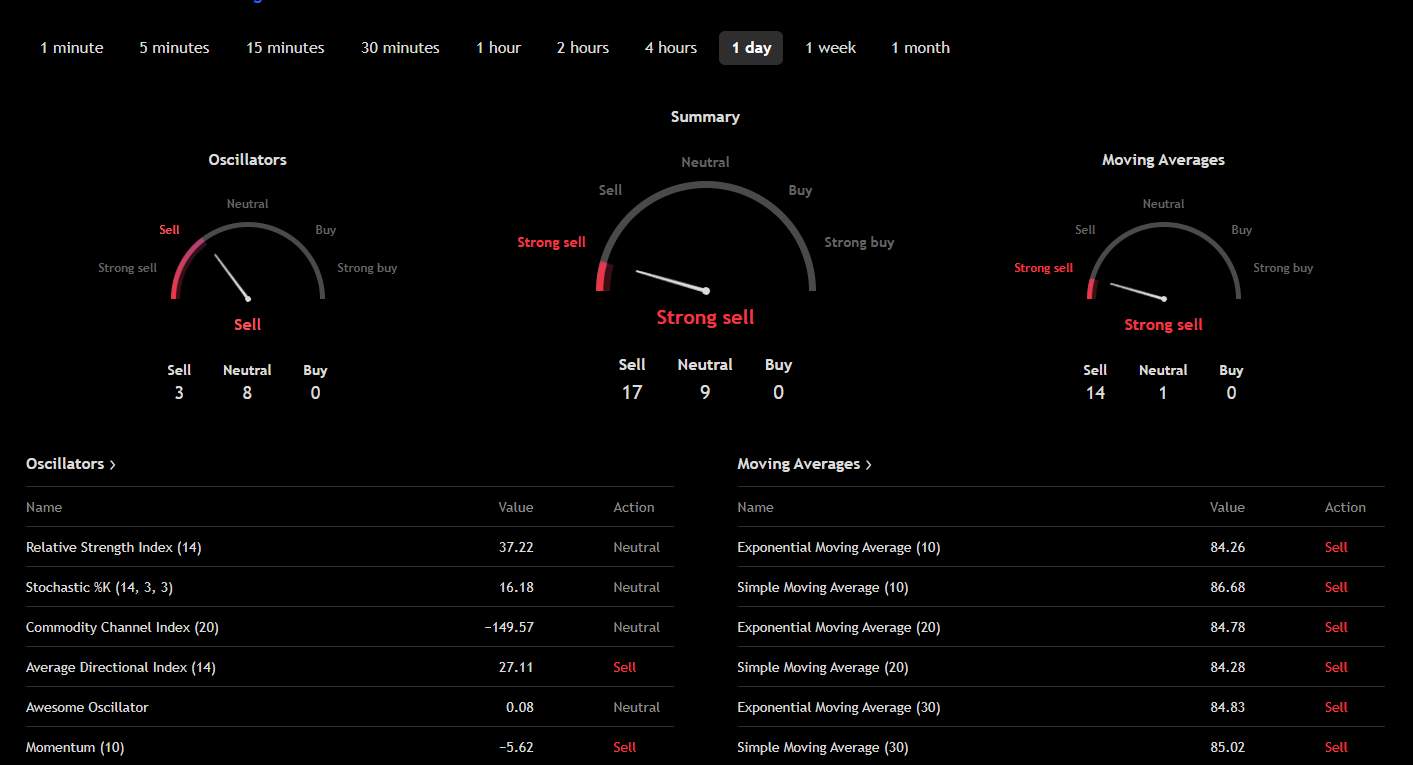Viewport: 1413px width, 765px height.
Task: Select the 4 hours interval
Action: (671, 48)
